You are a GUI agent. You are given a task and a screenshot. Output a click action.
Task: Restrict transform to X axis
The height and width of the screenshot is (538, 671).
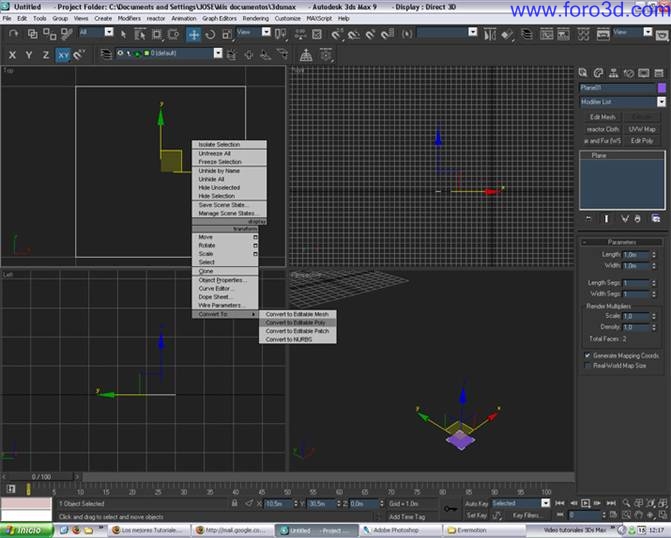pos(12,55)
